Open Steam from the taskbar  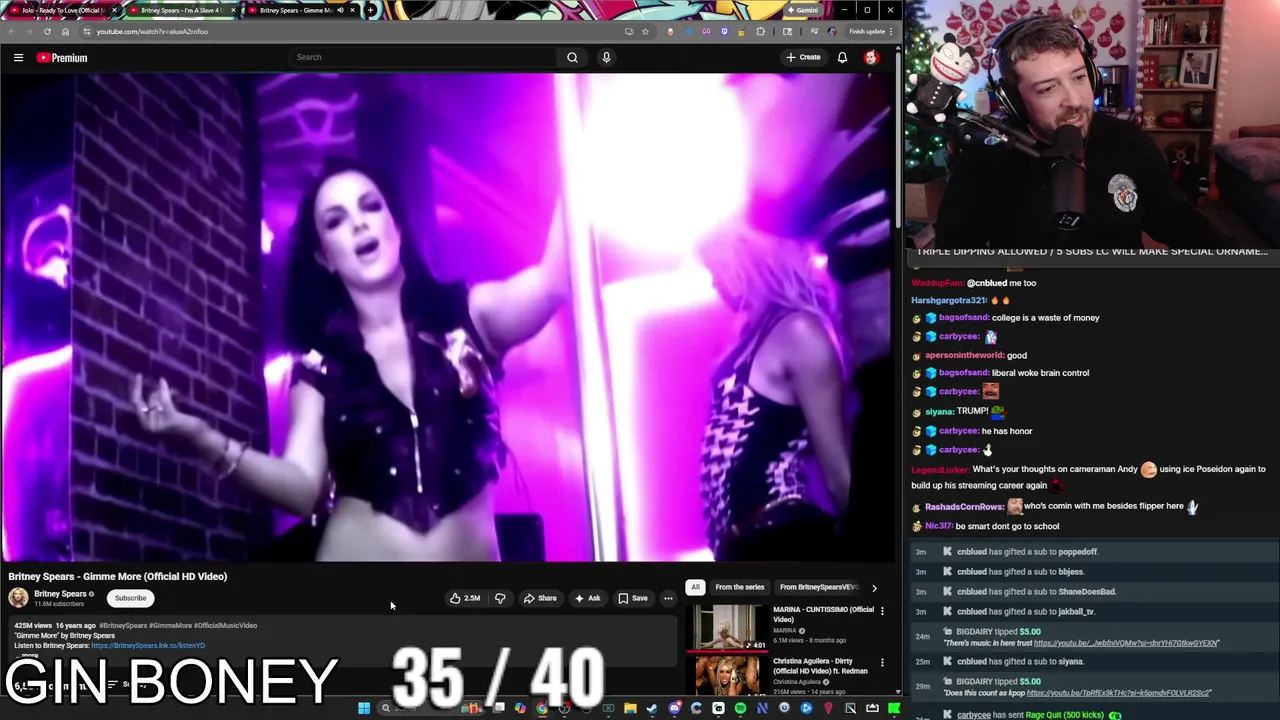click(651, 708)
